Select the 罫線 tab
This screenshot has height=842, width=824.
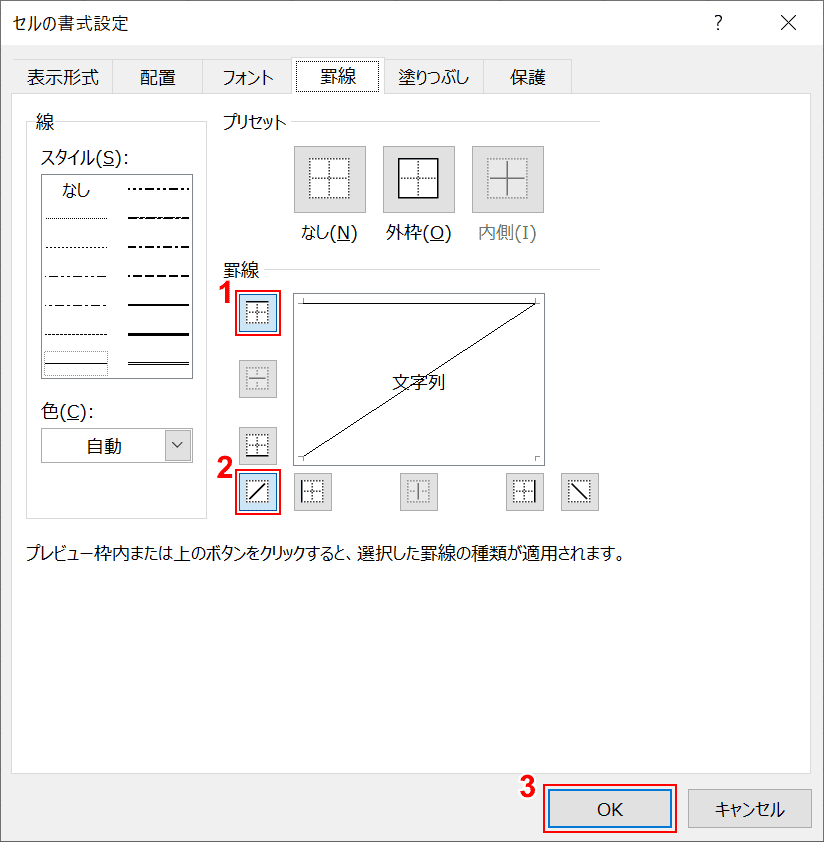[x=338, y=76]
